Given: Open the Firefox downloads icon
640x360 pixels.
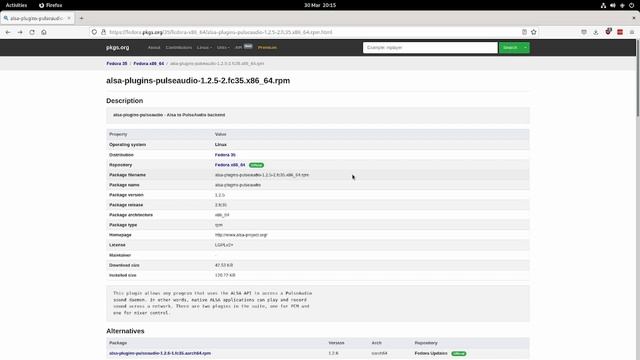Looking at the screenshot, I should click(596, 32).
